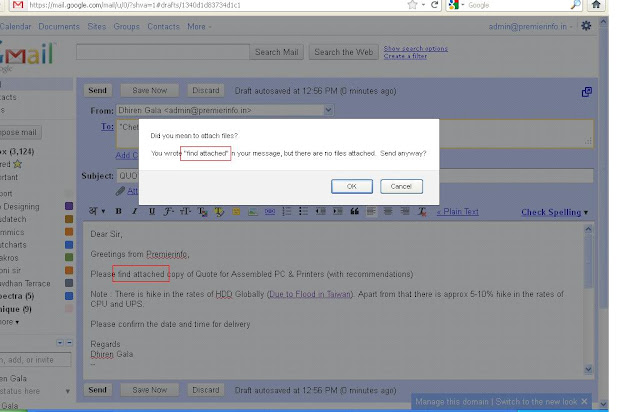Increase paragraph indent
This screenshot has height=412, width=640.
click(338, 211)
